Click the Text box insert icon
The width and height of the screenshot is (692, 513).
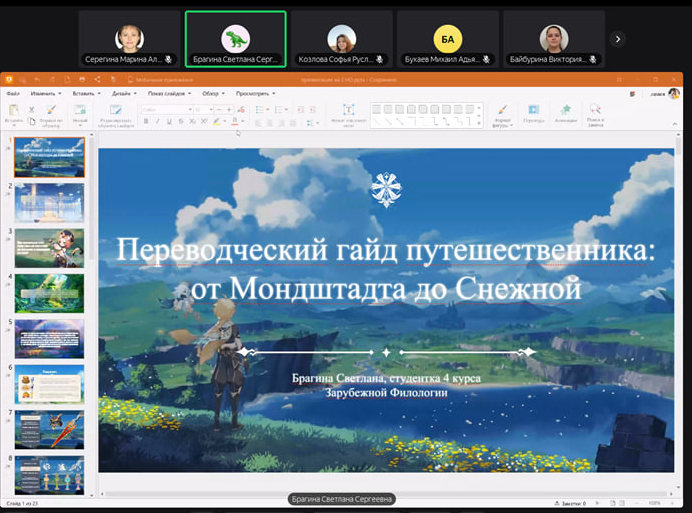(349, 110)
